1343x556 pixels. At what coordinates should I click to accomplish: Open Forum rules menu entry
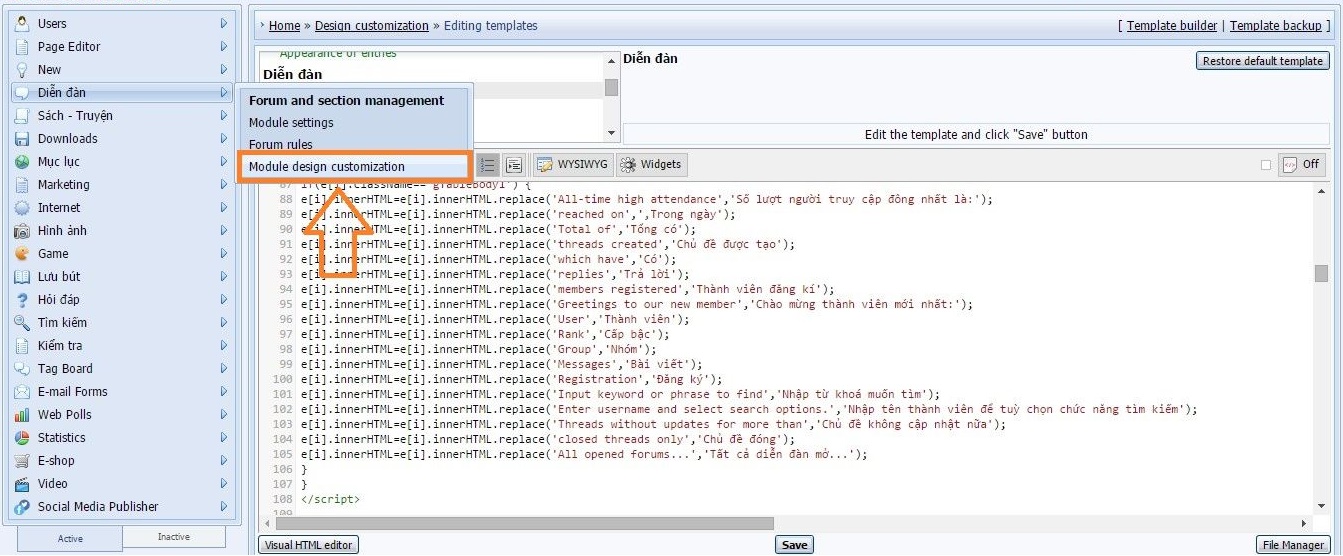coord(280,144)
